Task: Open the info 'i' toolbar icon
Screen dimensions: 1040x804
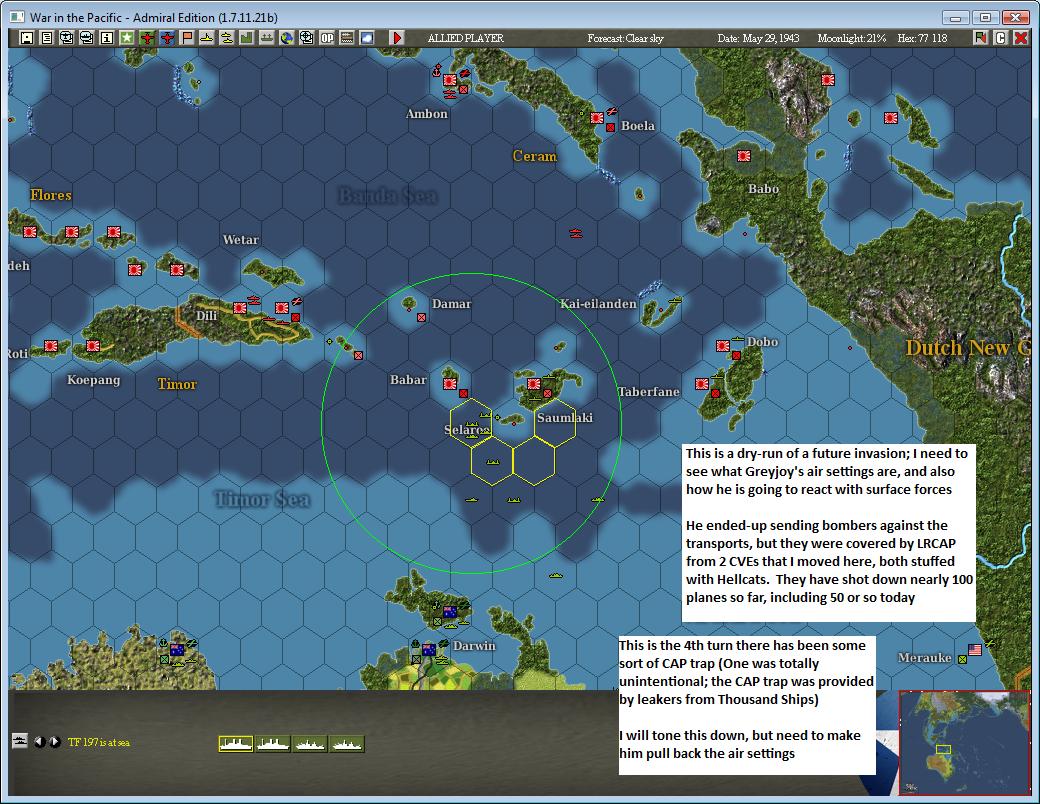Action: tap(106, 38)
